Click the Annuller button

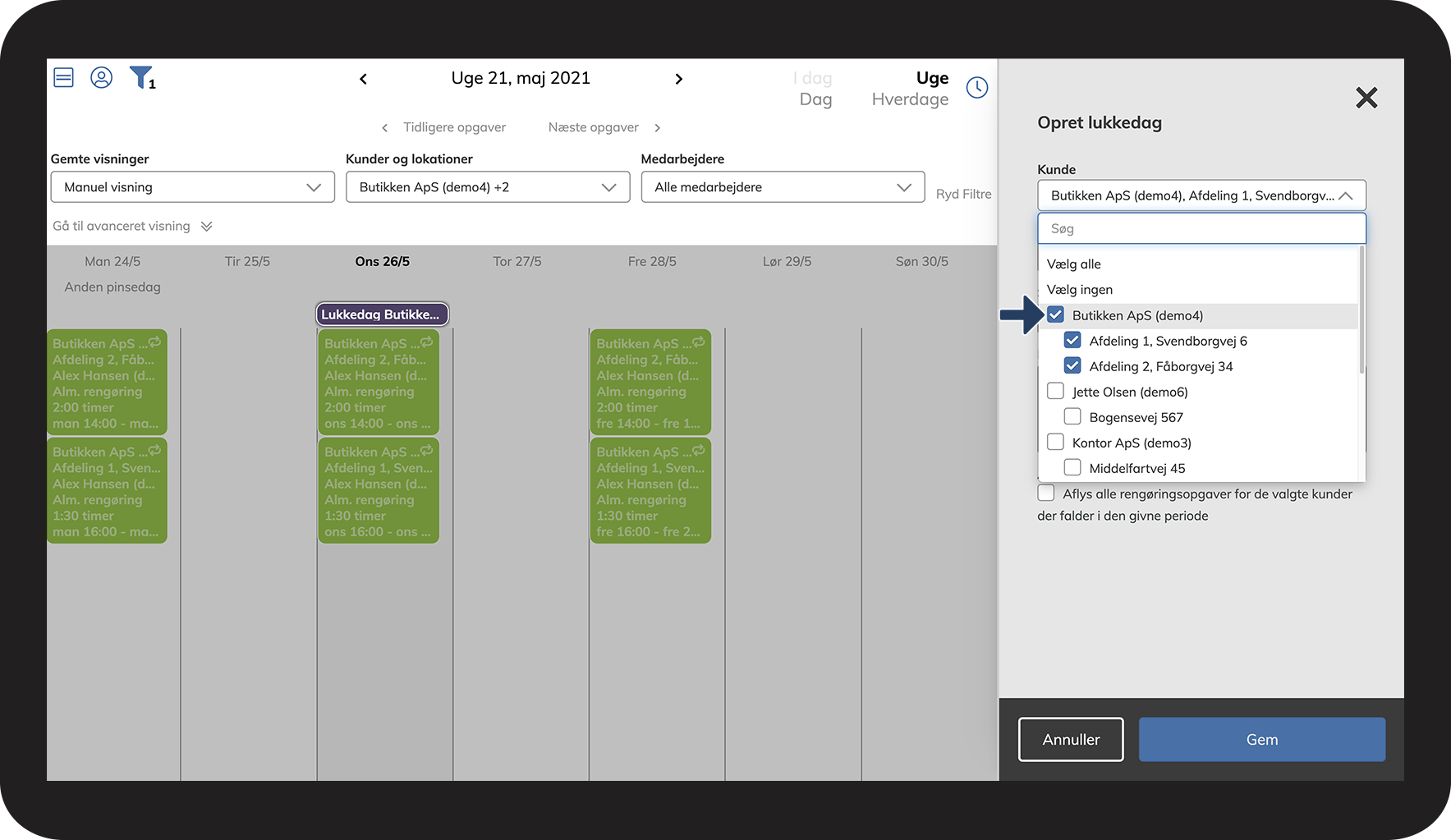pos(1071,740)
